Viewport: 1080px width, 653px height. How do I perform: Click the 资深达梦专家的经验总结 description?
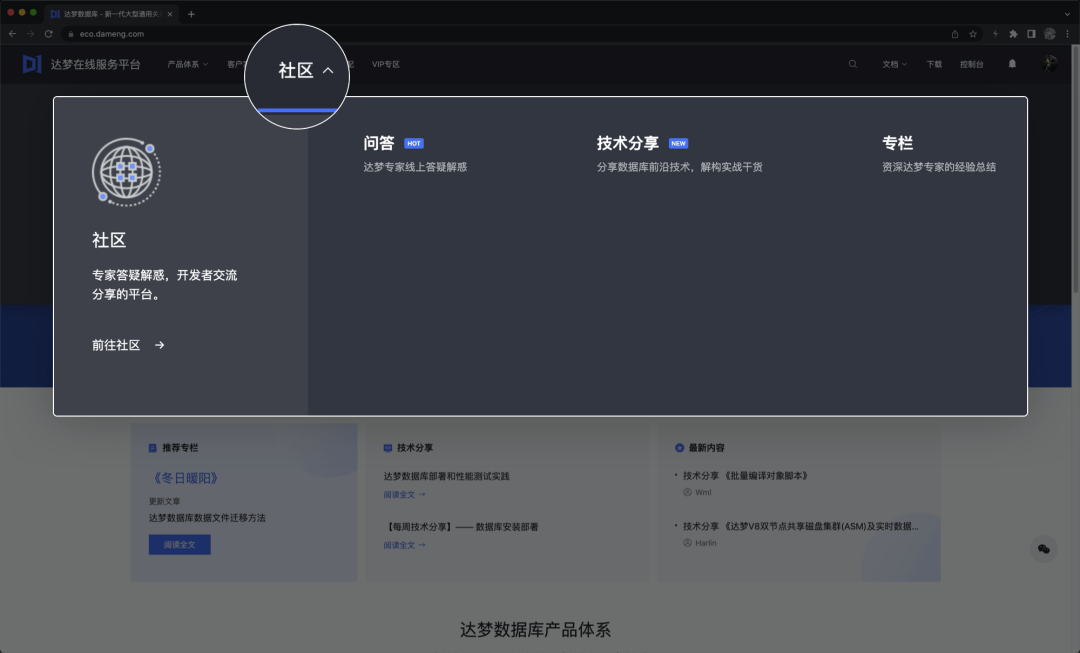pyautogui.click(x=939, y=167)
